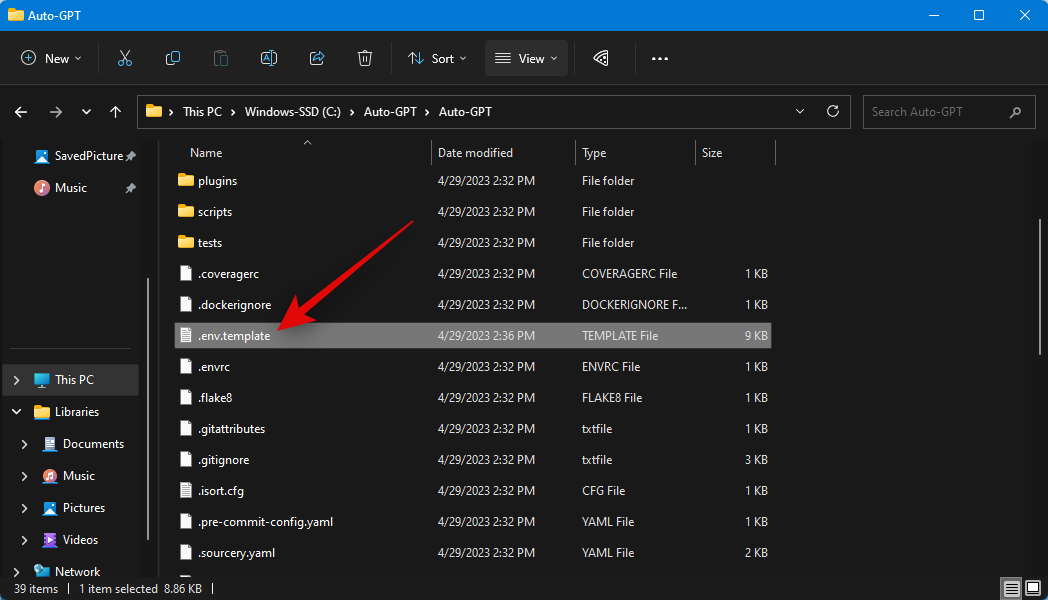Viewport: 1048px width, 600px height.
Task: Click the .isort.cfg file icon
Action: pyautogui.click(x=186, y=490)
